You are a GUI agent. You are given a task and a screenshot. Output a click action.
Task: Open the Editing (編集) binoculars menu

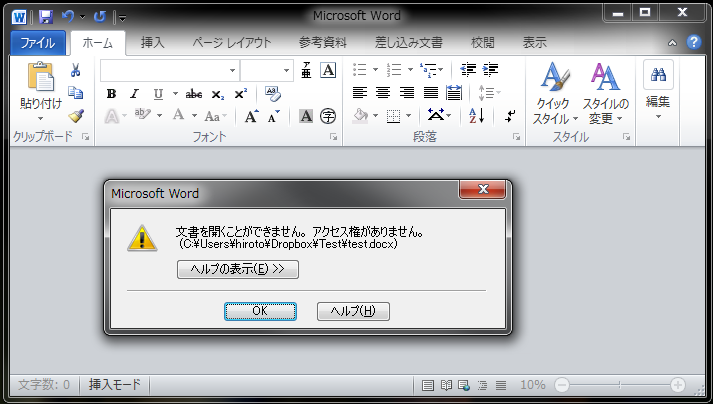(x=658, y=90)
